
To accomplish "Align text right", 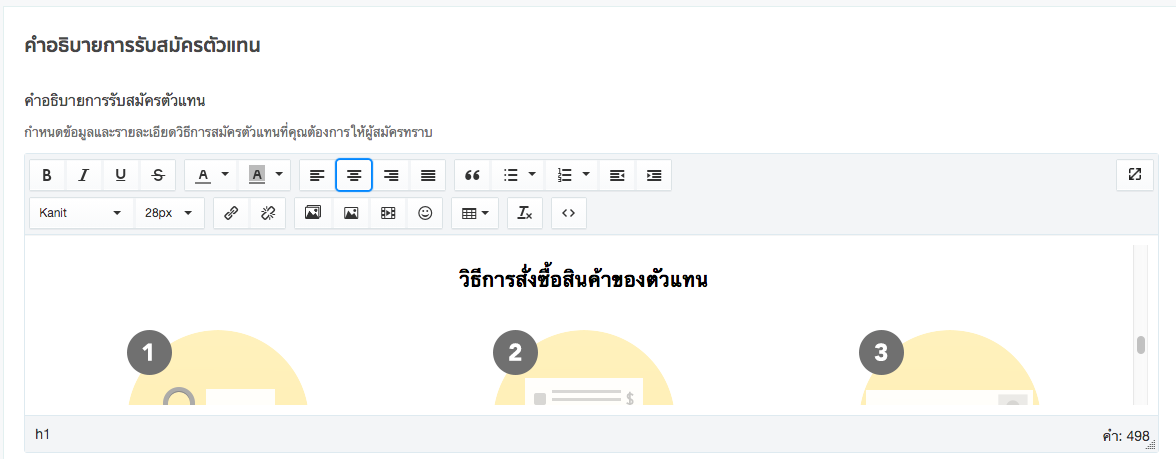I will 391,176.
